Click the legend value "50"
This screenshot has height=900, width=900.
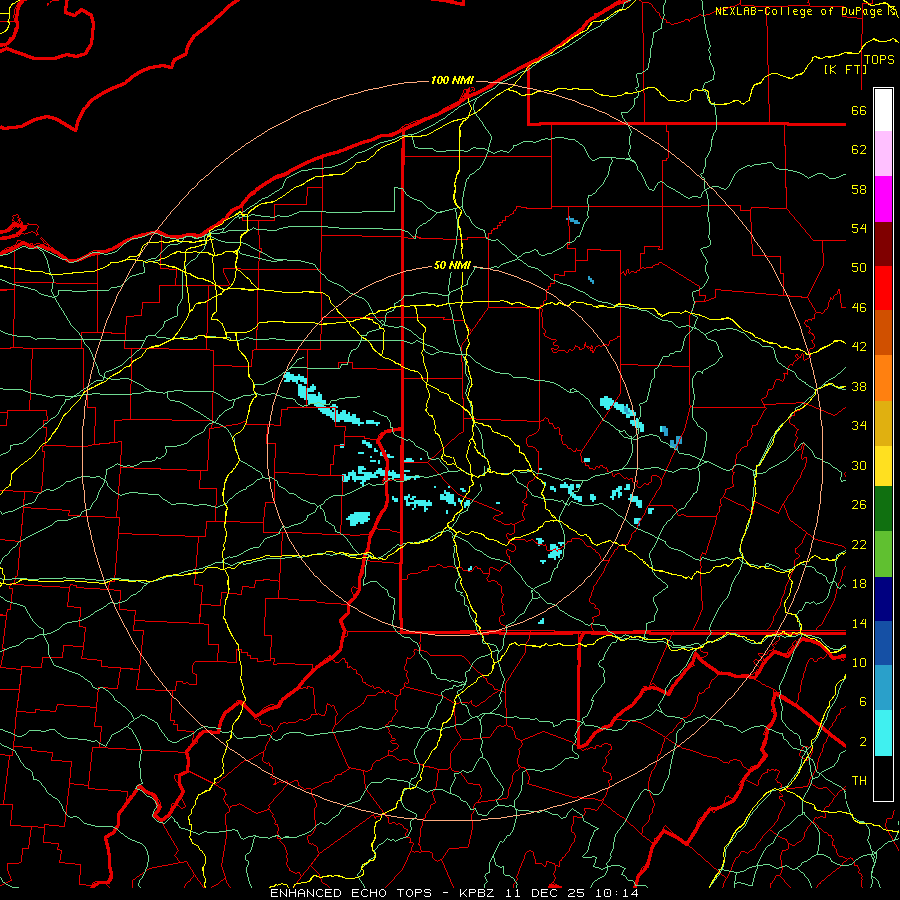pos(859,268)
